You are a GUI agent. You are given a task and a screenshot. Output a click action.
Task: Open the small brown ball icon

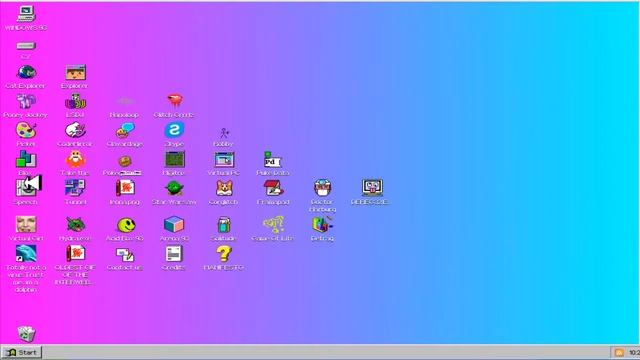click(x=125, y=161)
